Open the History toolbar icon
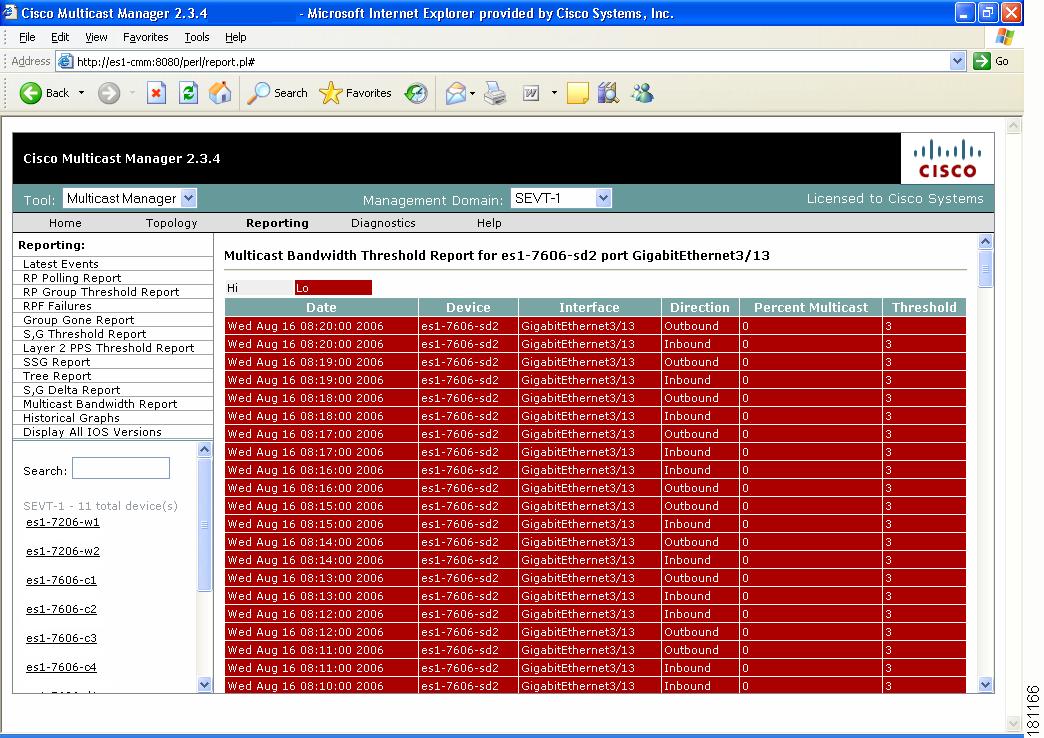Image resolution: width=1044 pixels, height=738 pixels. [416, 93]
